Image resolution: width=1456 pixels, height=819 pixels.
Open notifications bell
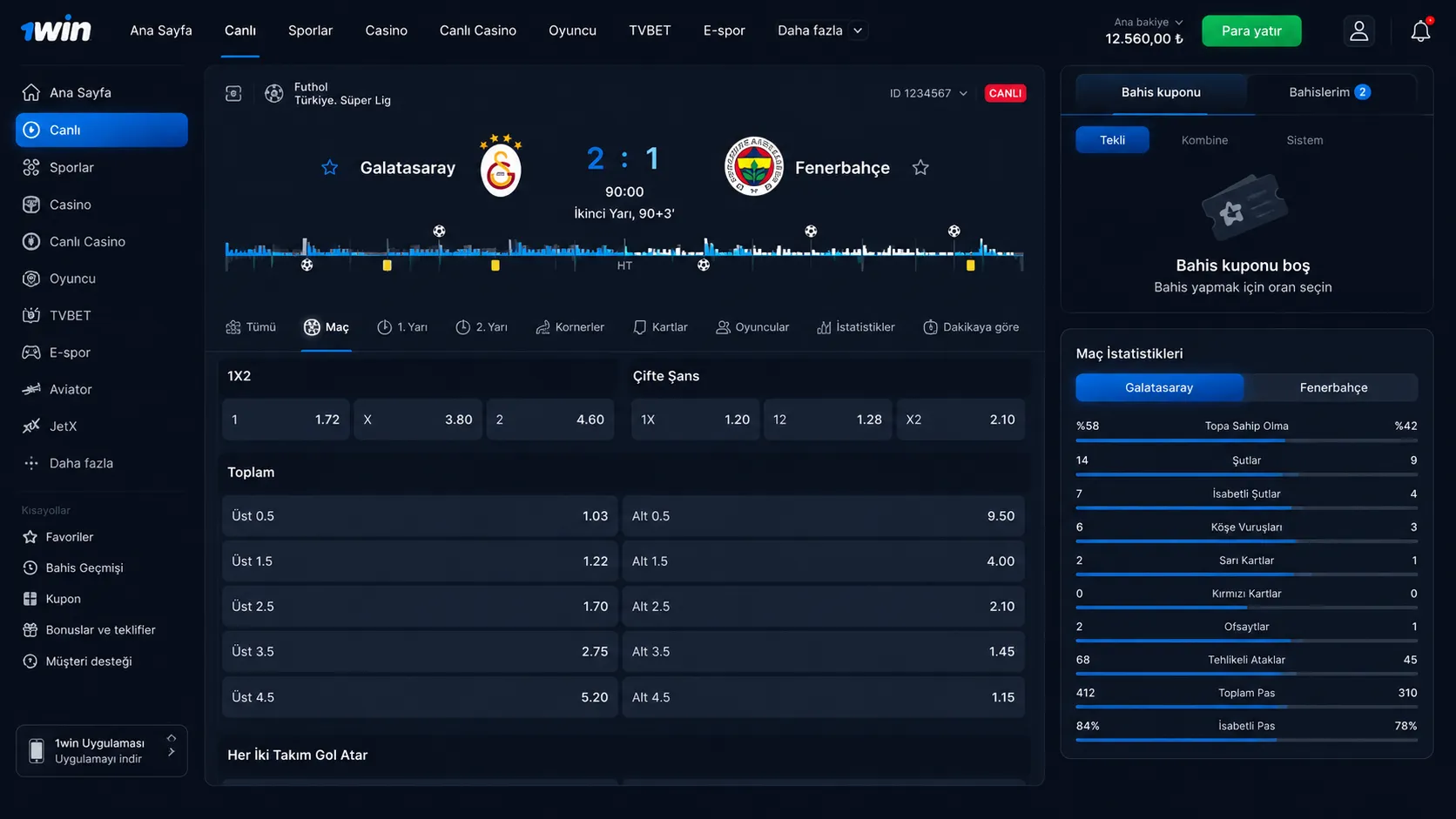pyautogui.click(x=1420, y=30)
